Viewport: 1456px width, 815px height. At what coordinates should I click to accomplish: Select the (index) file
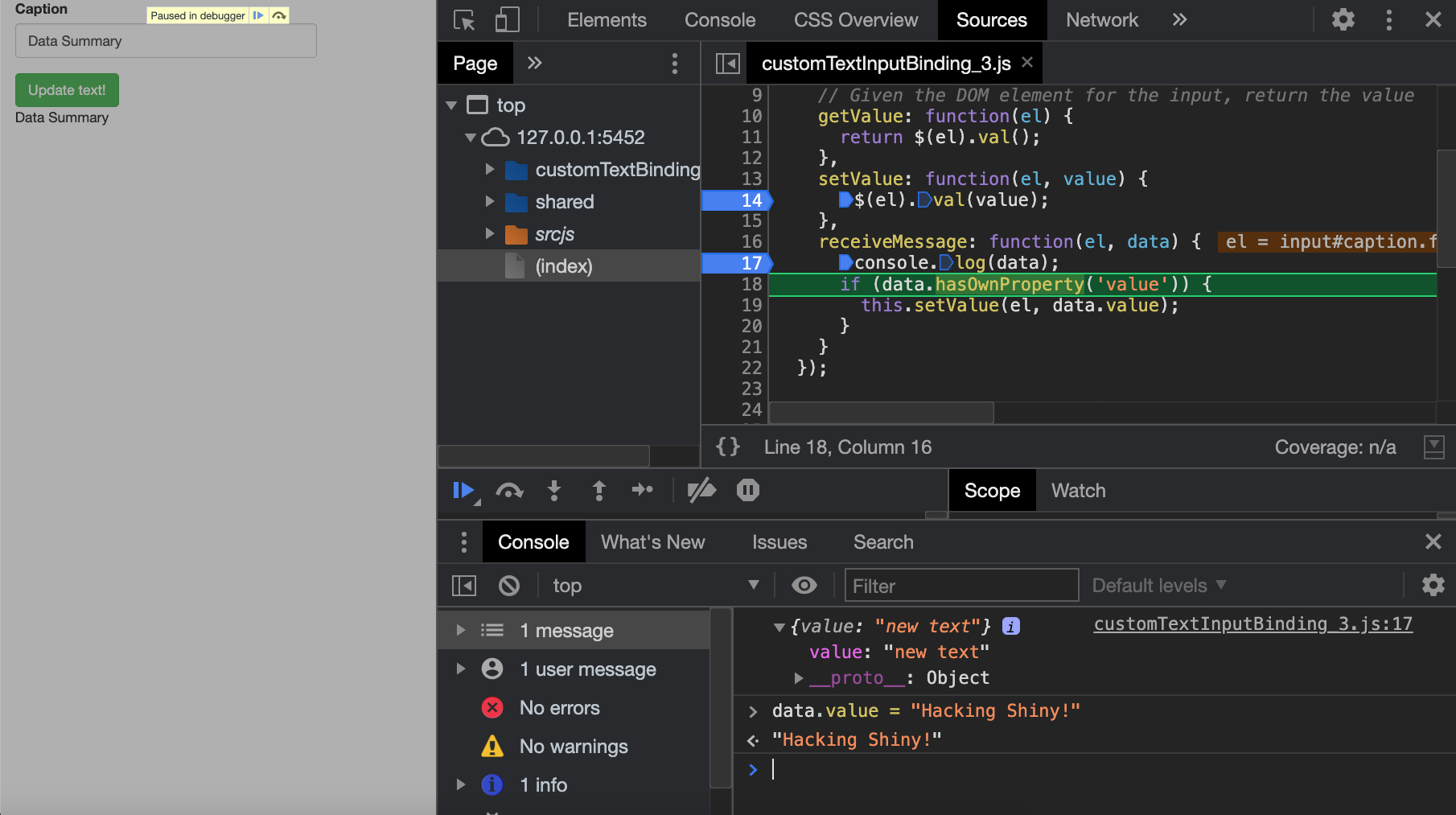coord(563,266)
